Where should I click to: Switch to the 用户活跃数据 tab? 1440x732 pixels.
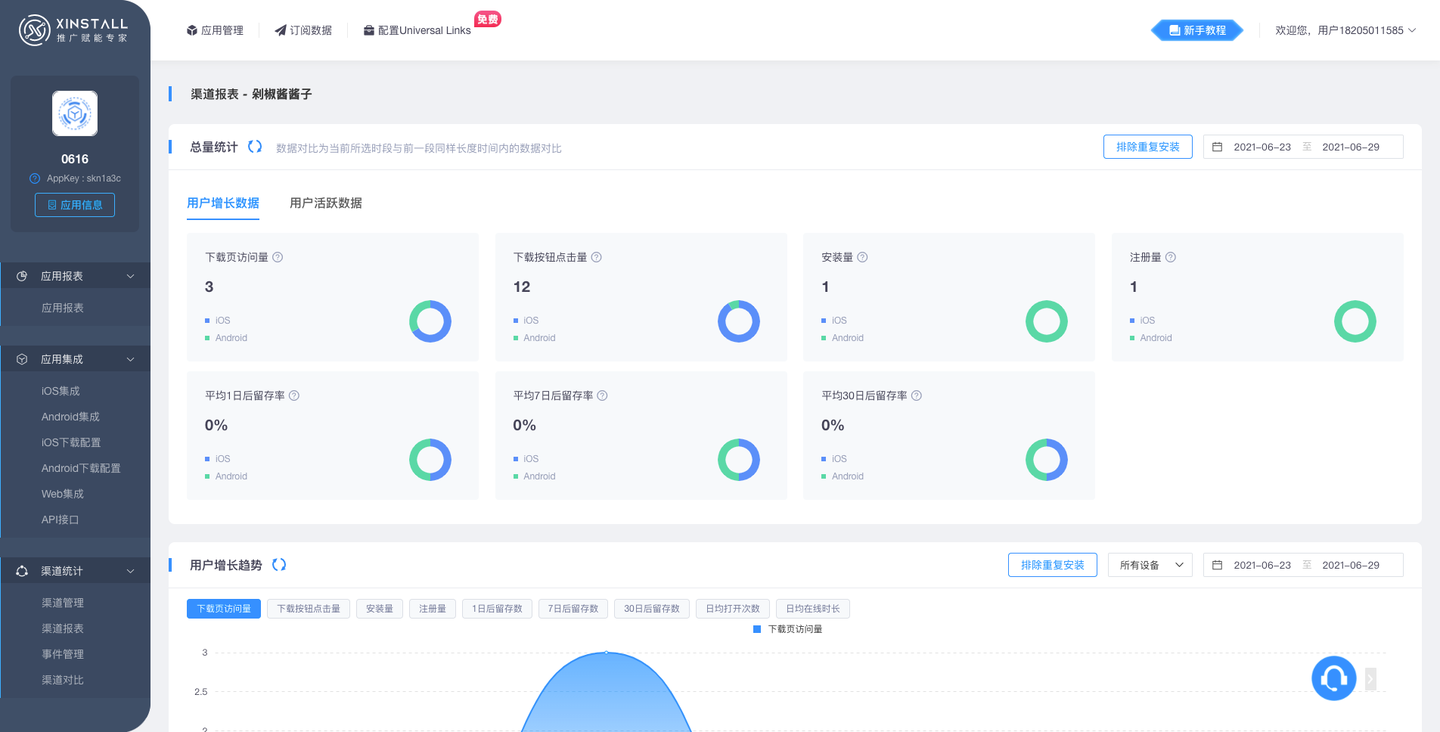(327, 202)
